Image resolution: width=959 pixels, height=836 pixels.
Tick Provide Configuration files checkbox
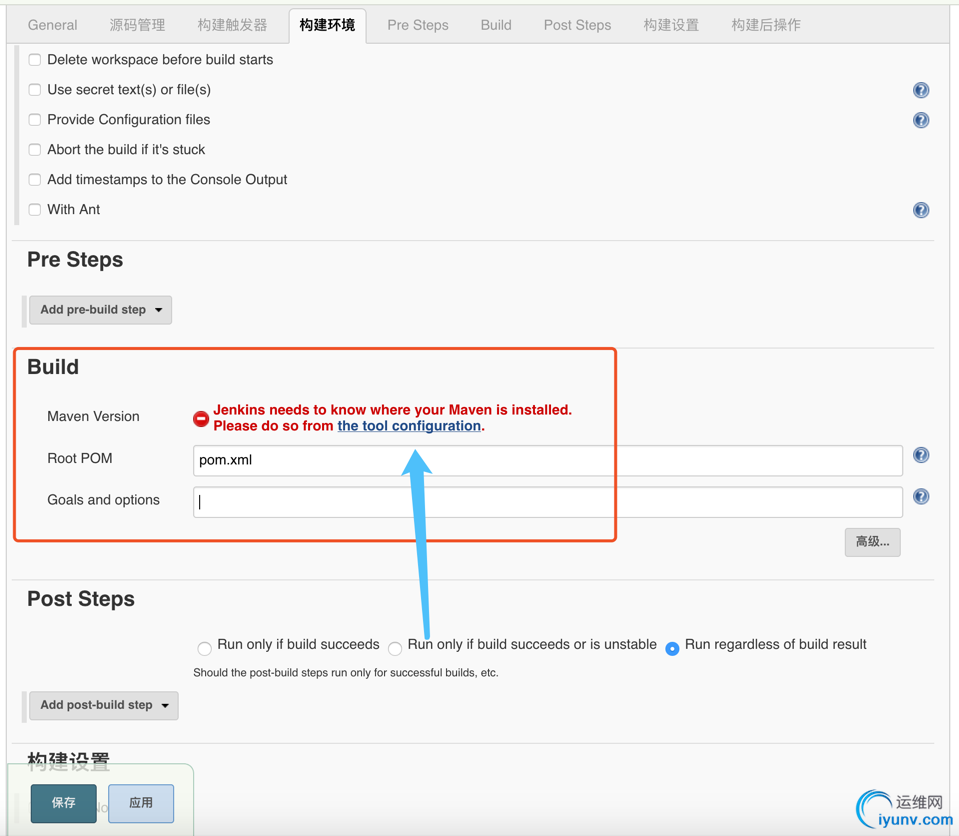click(35, 120)
